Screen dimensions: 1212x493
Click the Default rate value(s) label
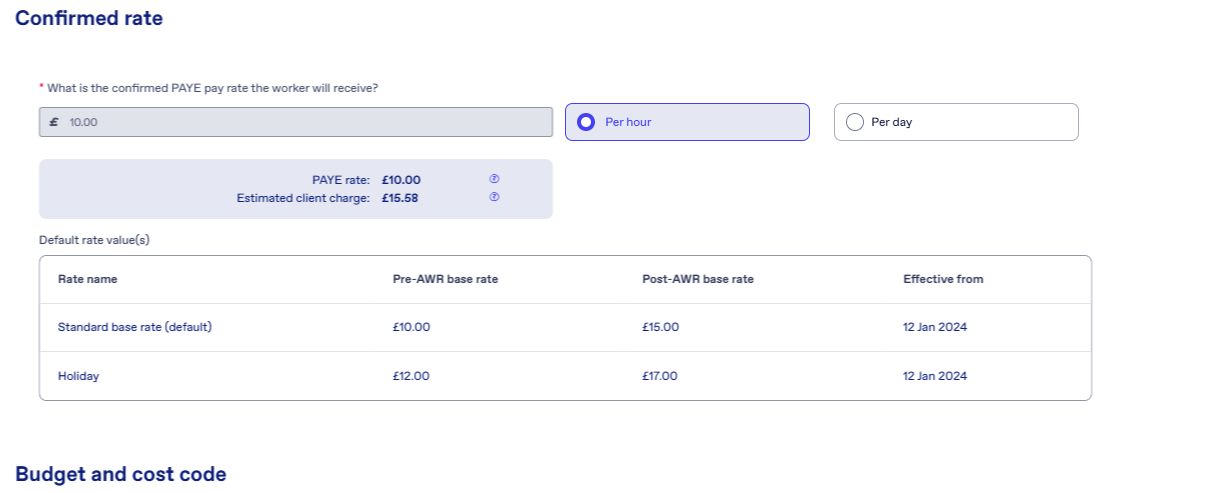tap(94, 240)
